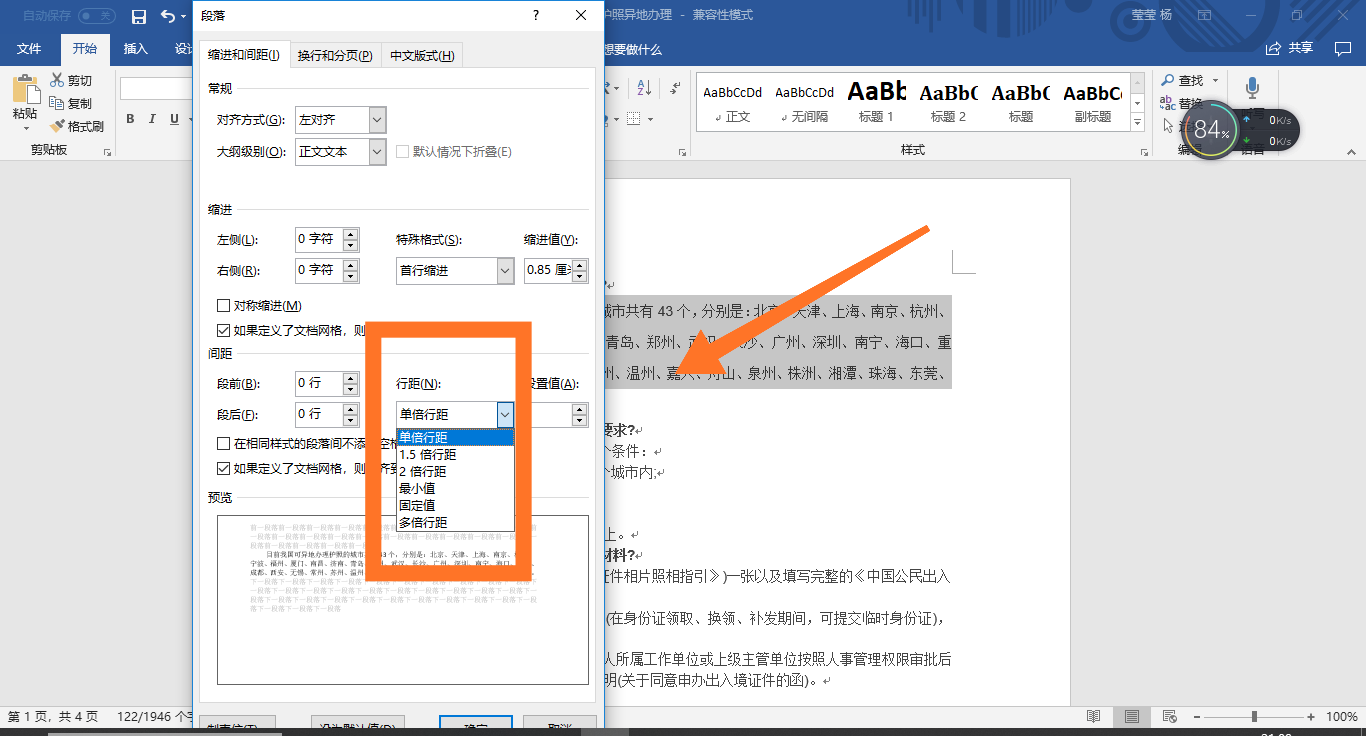Switch to the Home ribbon tab

(x=85, y=49)
